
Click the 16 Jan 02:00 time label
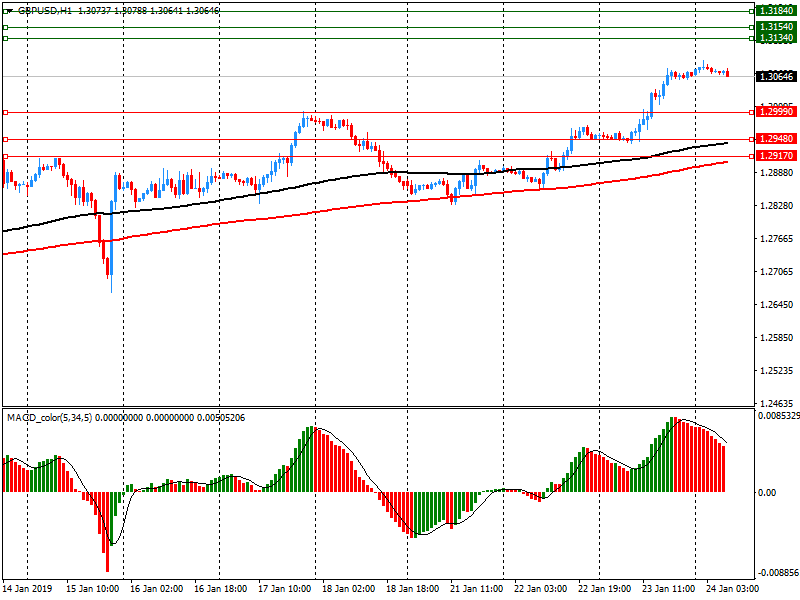coord(156,588)
